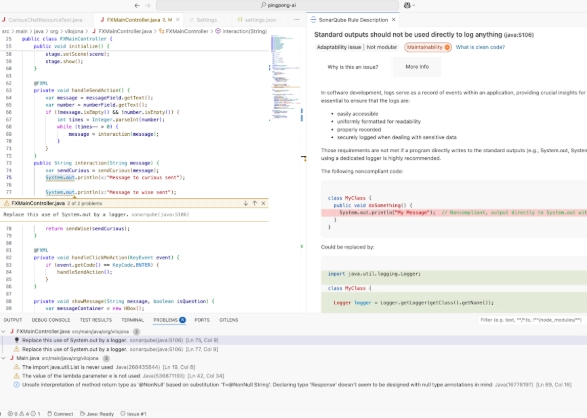
Task: Open the command center search box pingpong-ai
Action: coord(277,5)
